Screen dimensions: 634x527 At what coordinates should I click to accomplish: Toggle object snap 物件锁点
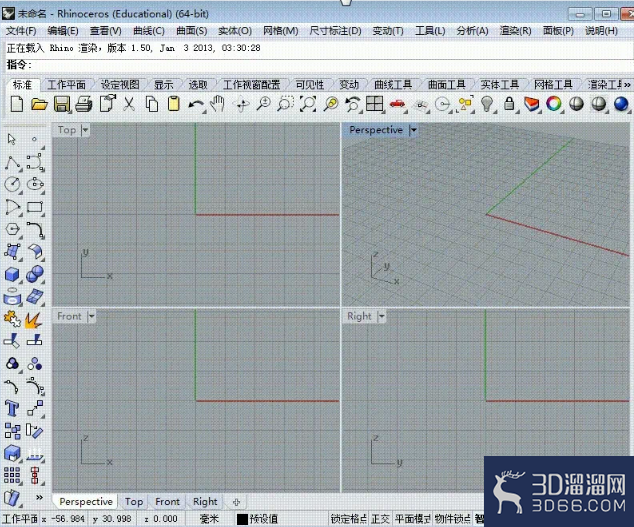452,519
